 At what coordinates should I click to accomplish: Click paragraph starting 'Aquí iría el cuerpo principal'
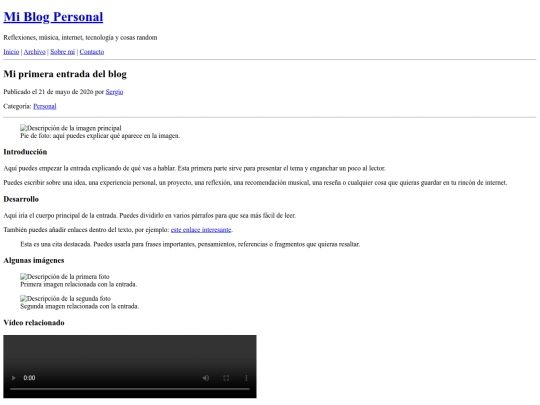(x=150, y=216)
